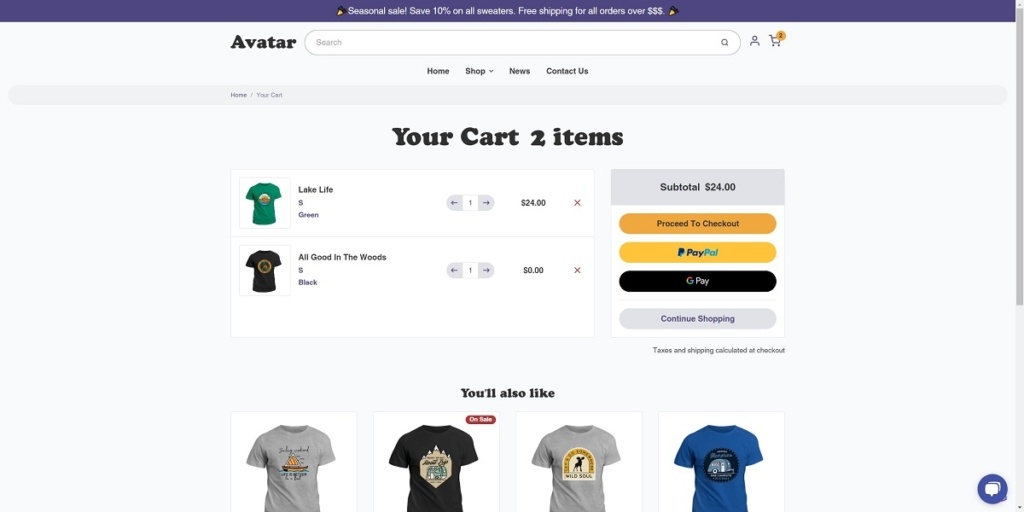This screenshot has width=1024, height=512.
Task: Click the search magnifier icon
Action: [x=725, y=43]
